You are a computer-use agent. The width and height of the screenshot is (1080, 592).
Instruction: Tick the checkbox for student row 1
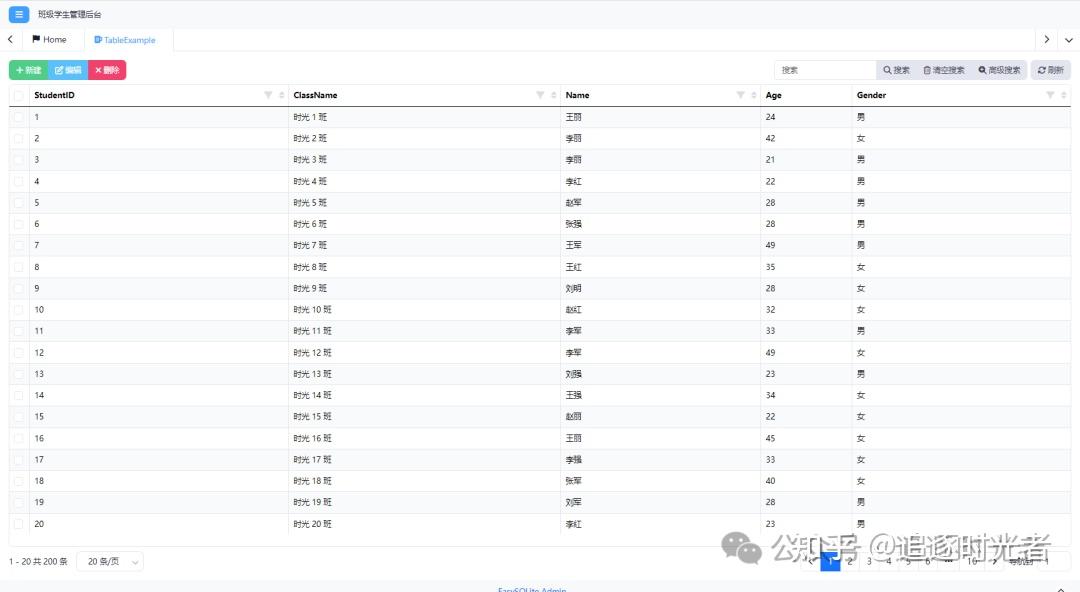[x=16, y=117]
